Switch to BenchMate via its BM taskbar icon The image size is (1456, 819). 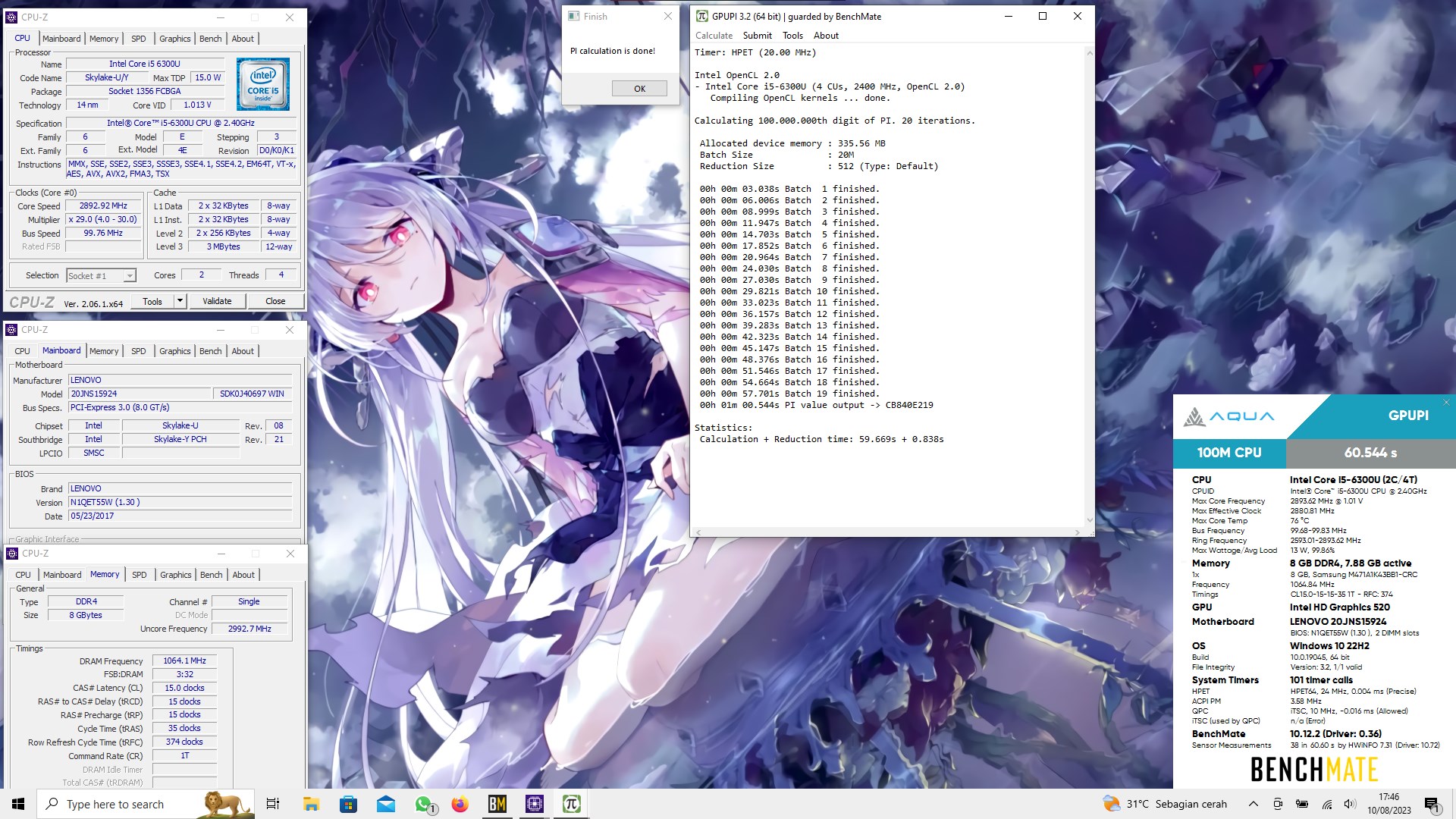coord(497,804)
